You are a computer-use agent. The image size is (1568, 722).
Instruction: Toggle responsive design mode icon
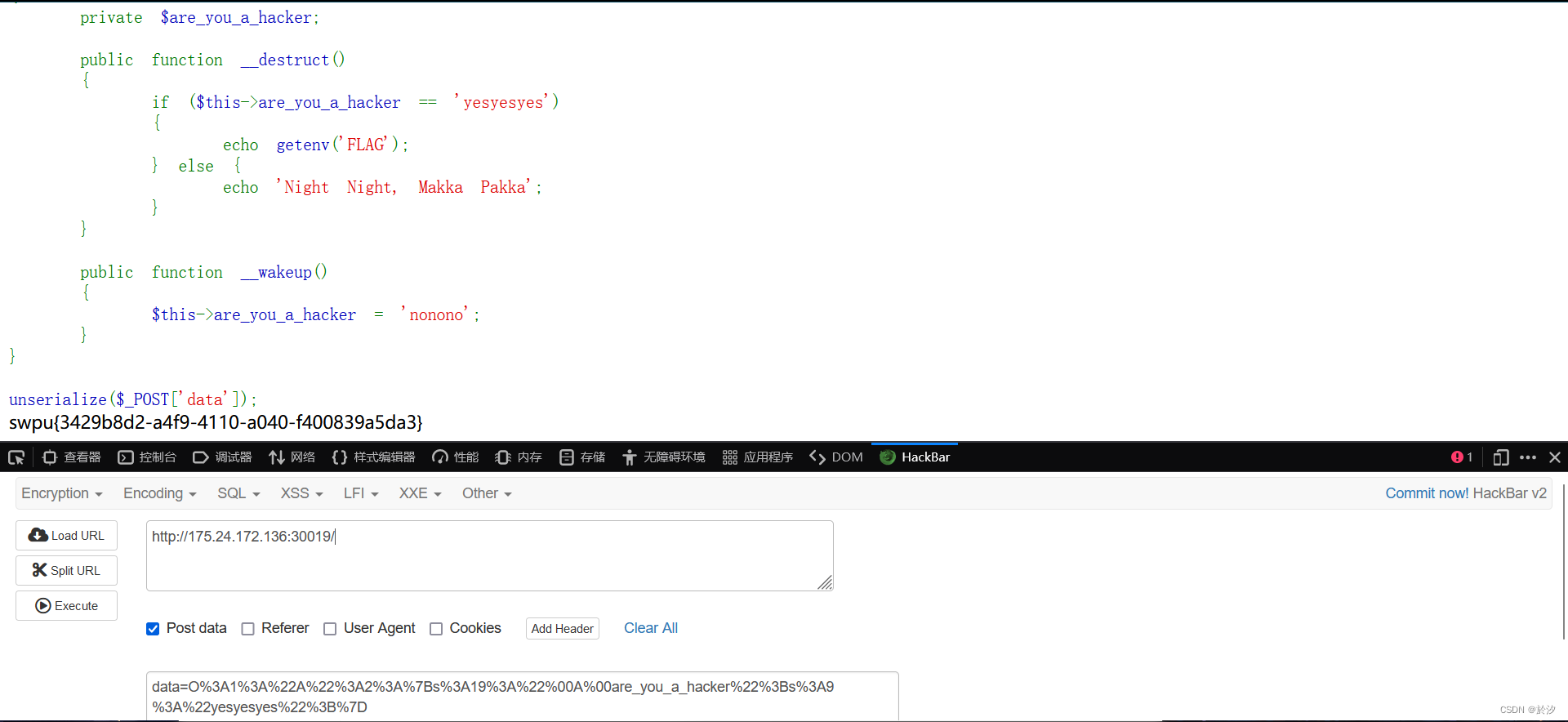[x=1500, y=457]
